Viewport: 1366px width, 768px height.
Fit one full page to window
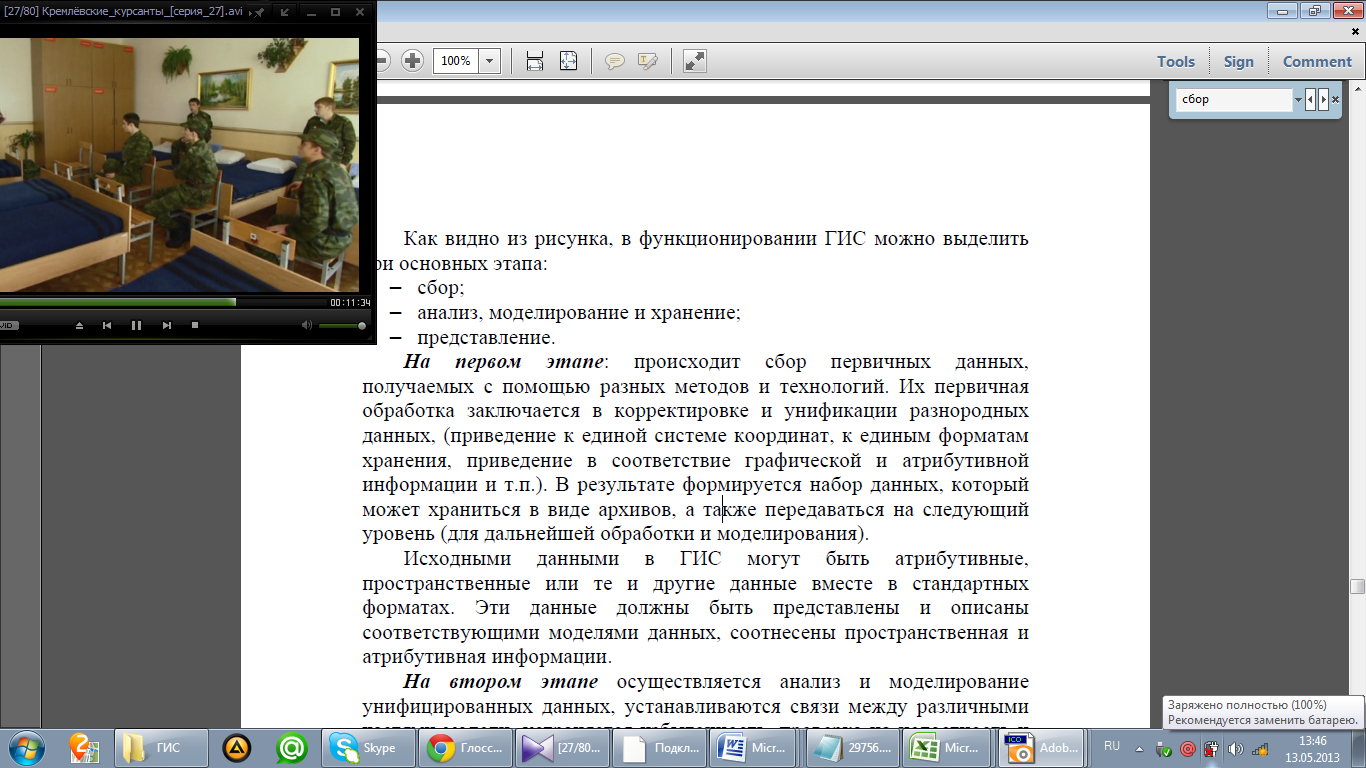coord(568,61)
